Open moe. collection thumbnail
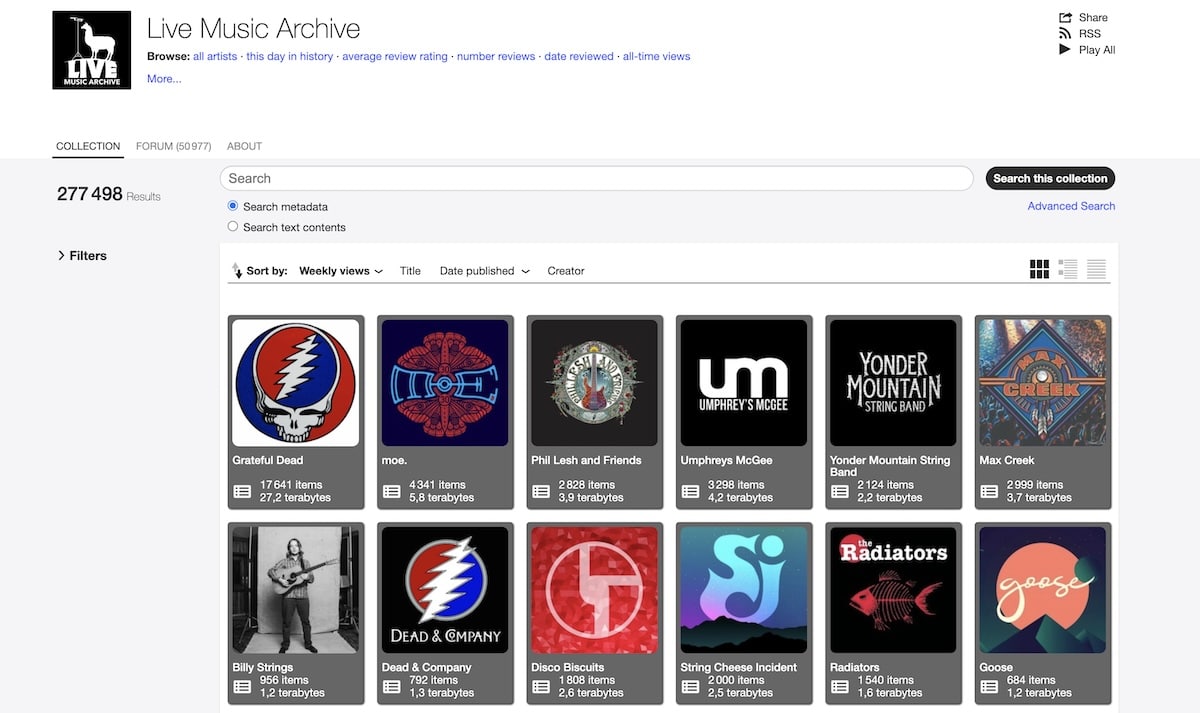Screen dimensions: 1200x713 (x=445, y=383)
